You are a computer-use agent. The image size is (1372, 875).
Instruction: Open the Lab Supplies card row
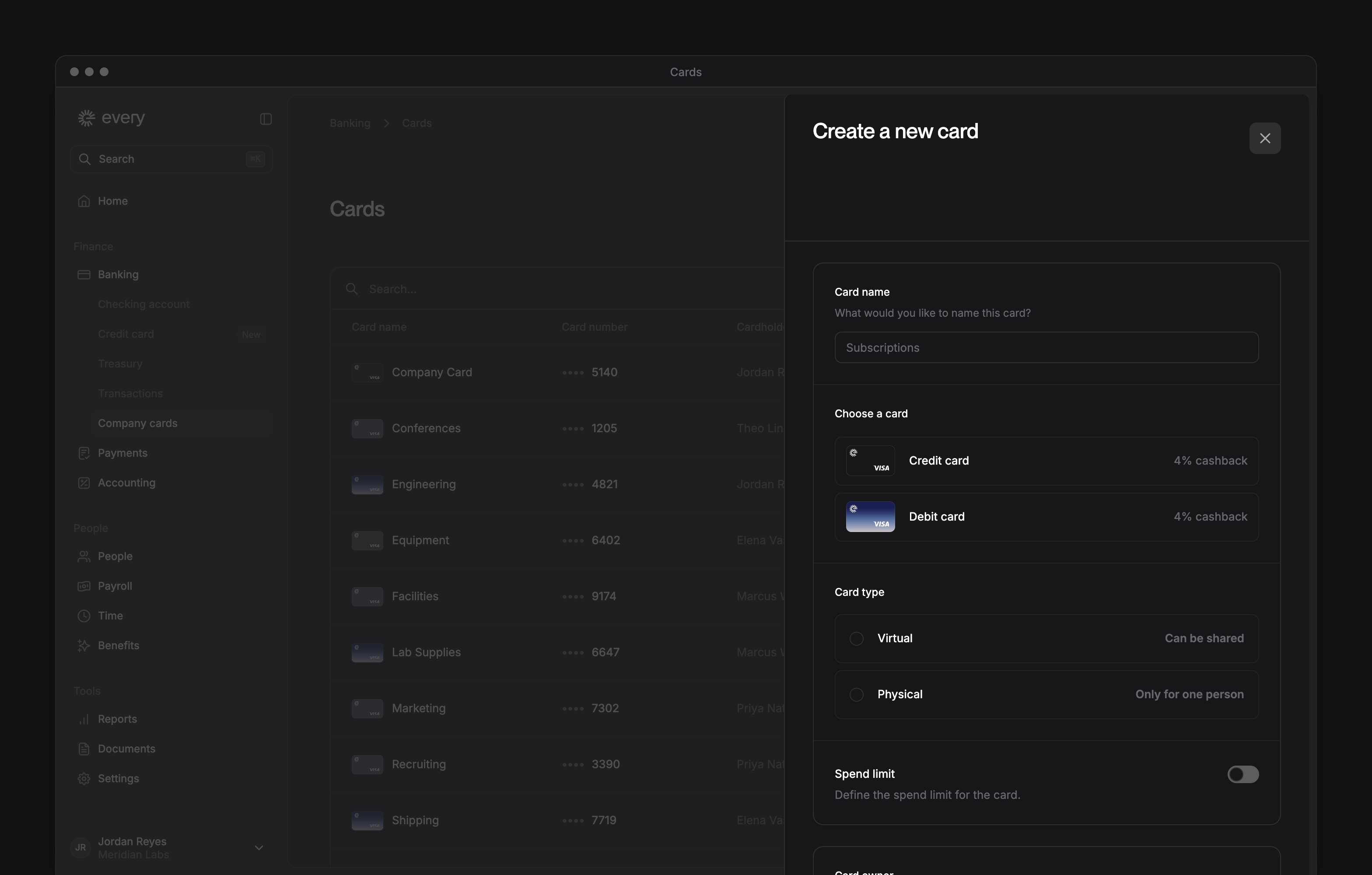click(558, 652)
